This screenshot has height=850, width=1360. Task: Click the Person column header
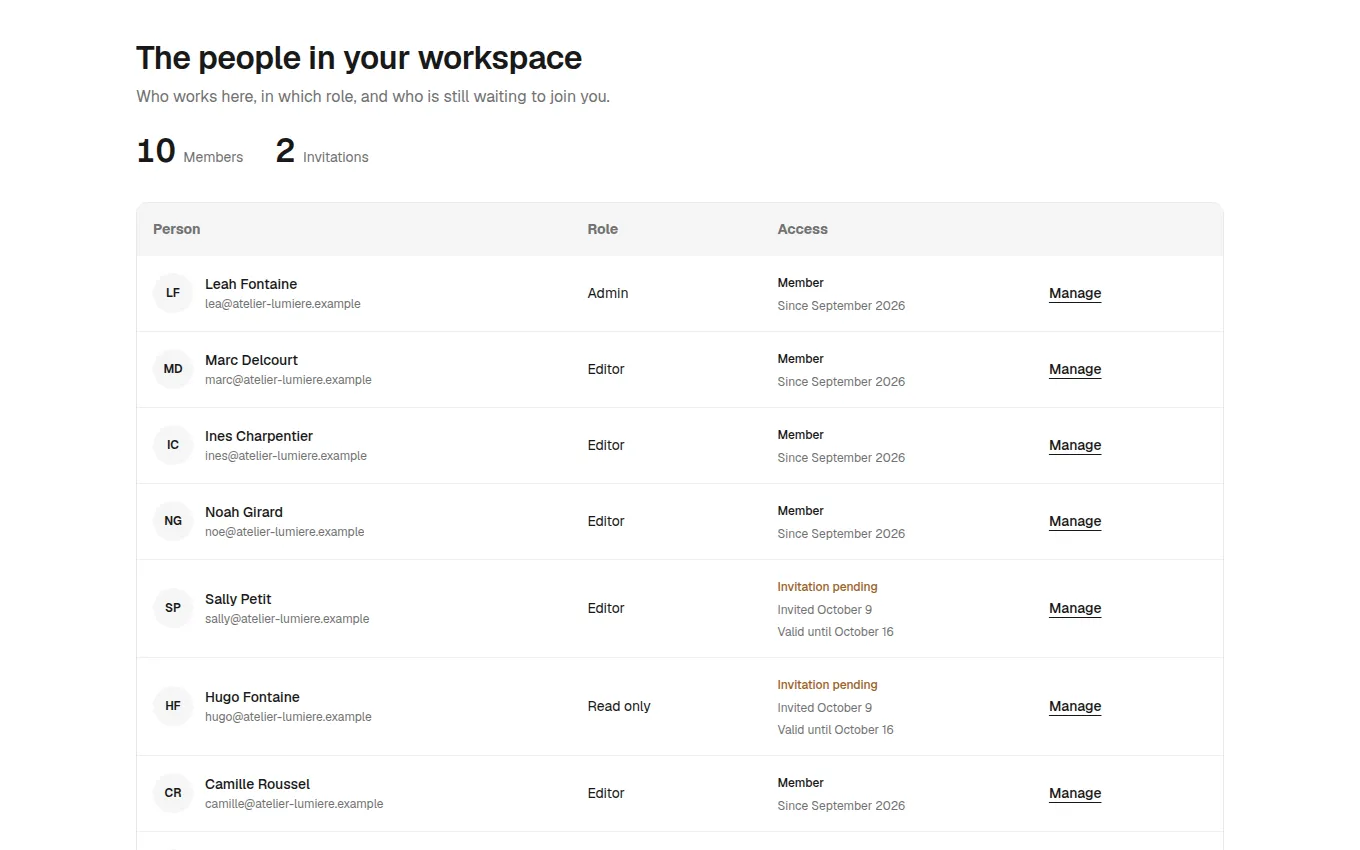point(177,229)
